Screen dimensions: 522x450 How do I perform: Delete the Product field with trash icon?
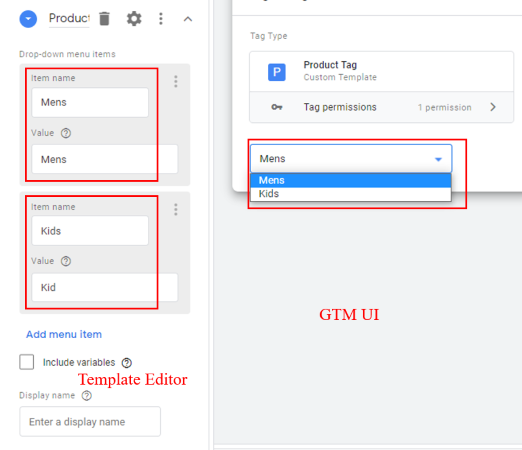coord(104,19)
